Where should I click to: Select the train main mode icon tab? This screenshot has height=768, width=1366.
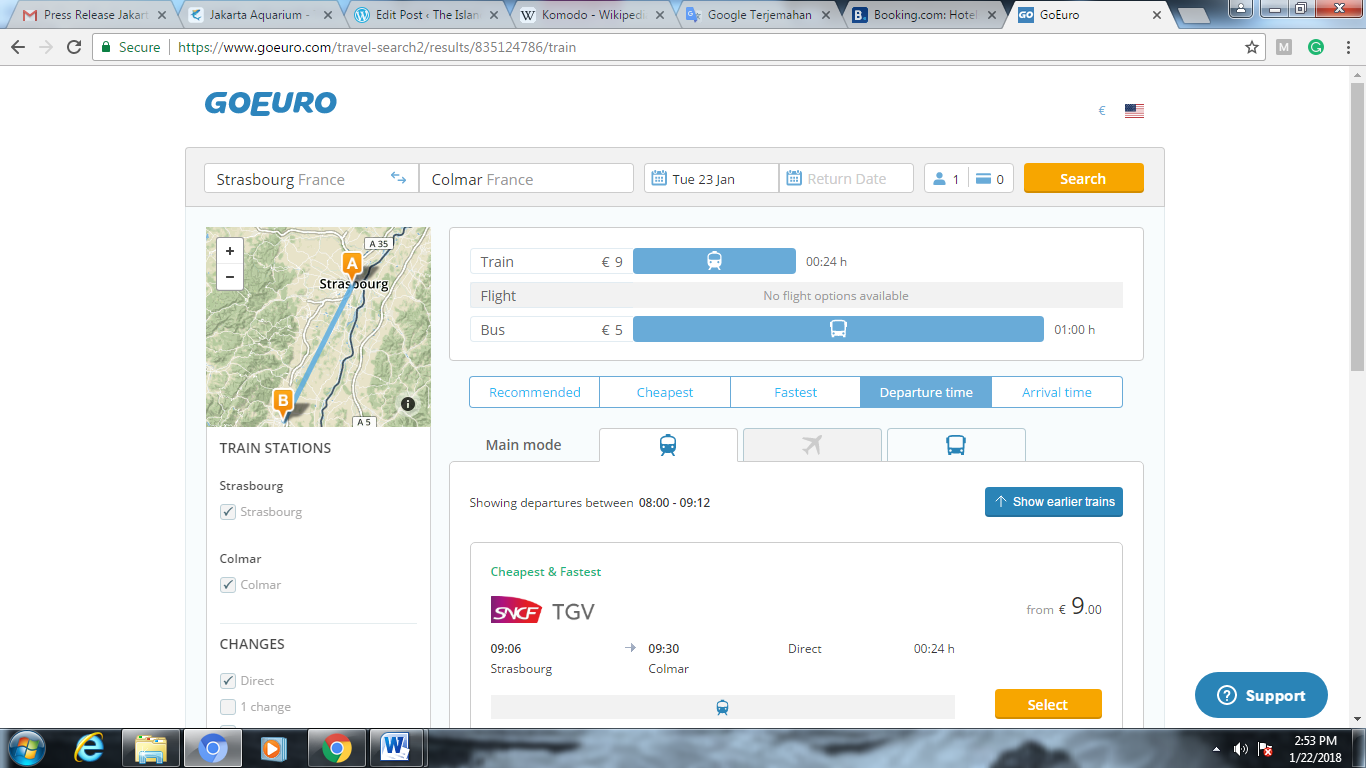tap(668, 445)
